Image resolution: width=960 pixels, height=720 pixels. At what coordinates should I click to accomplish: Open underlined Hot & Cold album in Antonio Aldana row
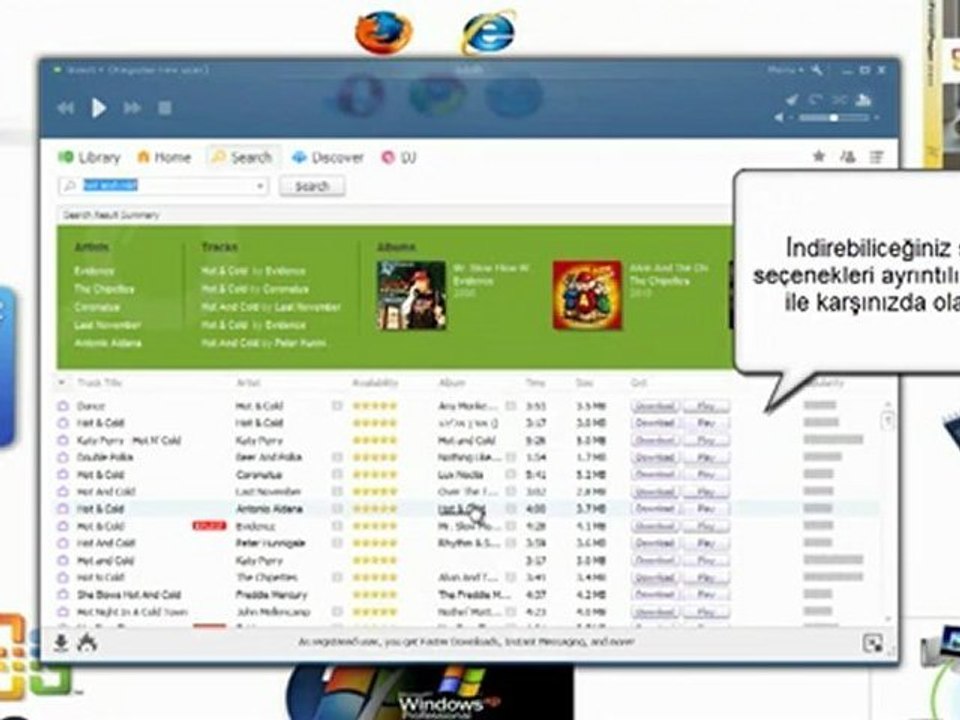[x=462, y=508]
